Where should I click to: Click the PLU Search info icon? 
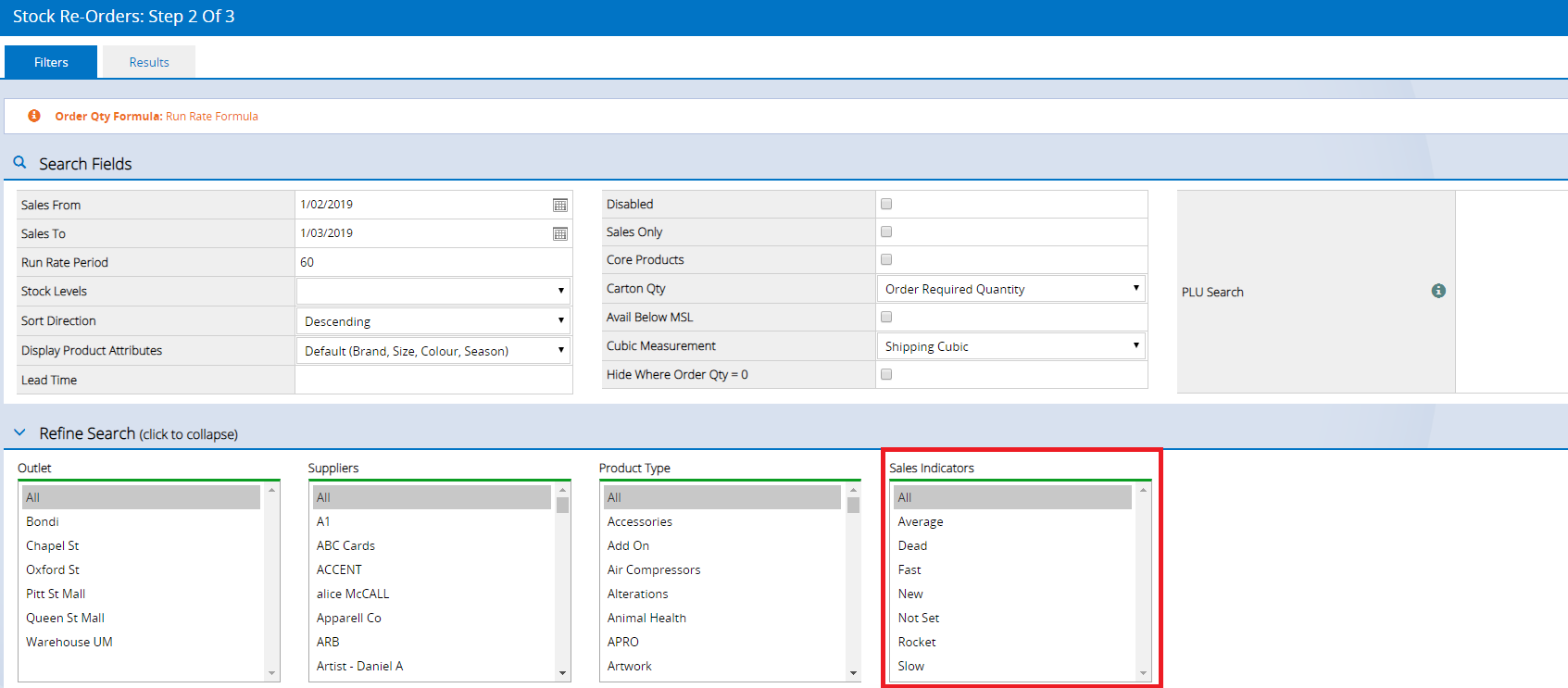click(x=1438, y=291)
